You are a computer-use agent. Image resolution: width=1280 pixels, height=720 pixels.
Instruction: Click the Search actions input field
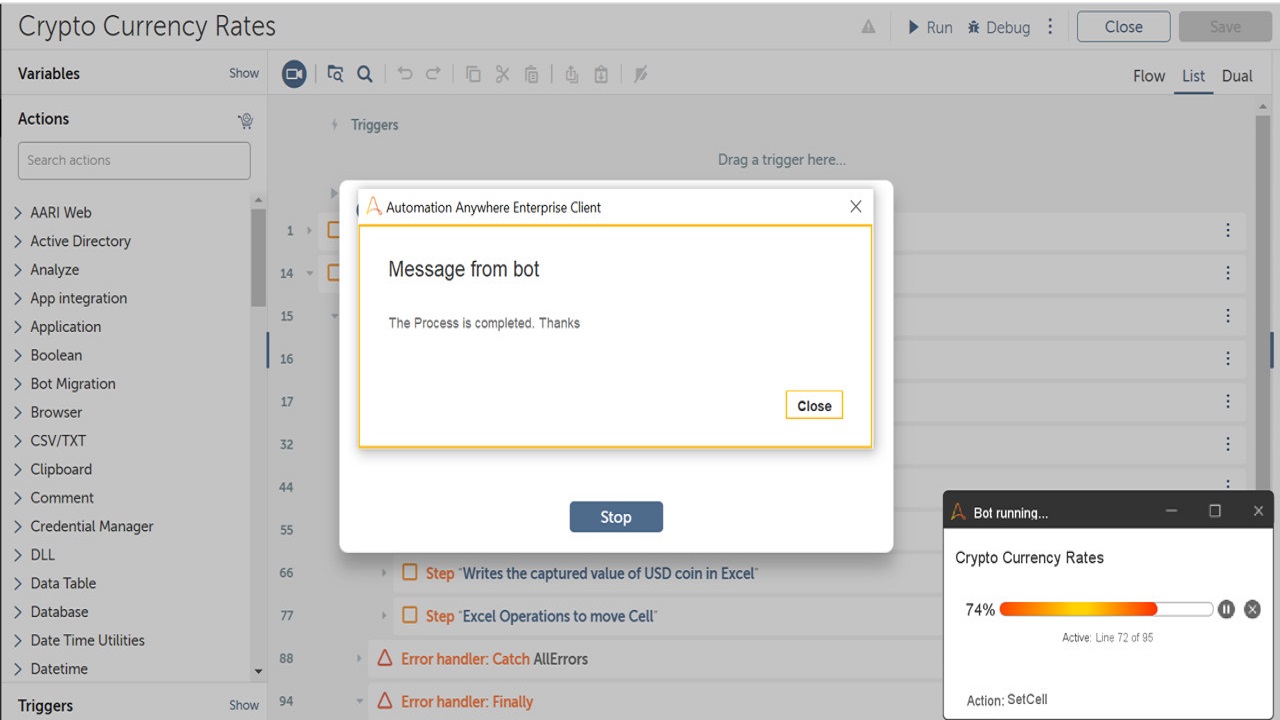click(134, 160)
